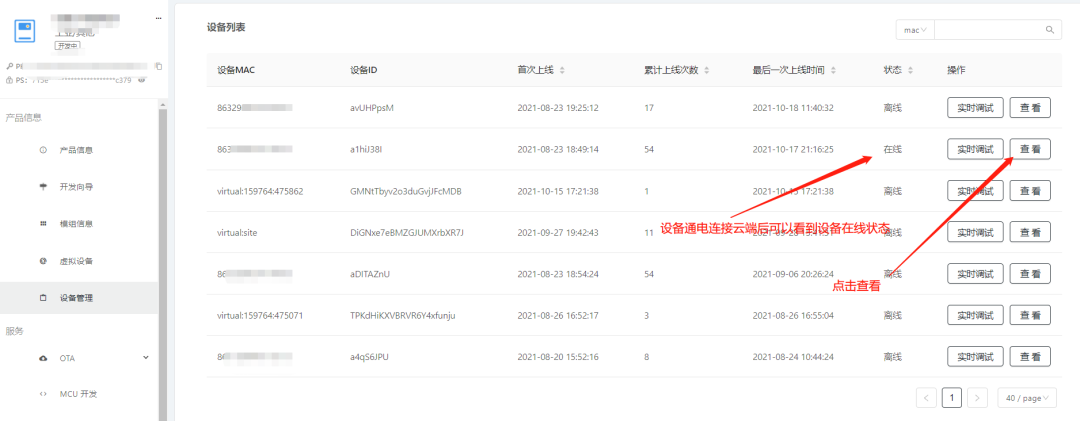Click the sidebar scrollbar up arrow
This screenshot has height=421, width=1080.
click(x=163, y=104)
